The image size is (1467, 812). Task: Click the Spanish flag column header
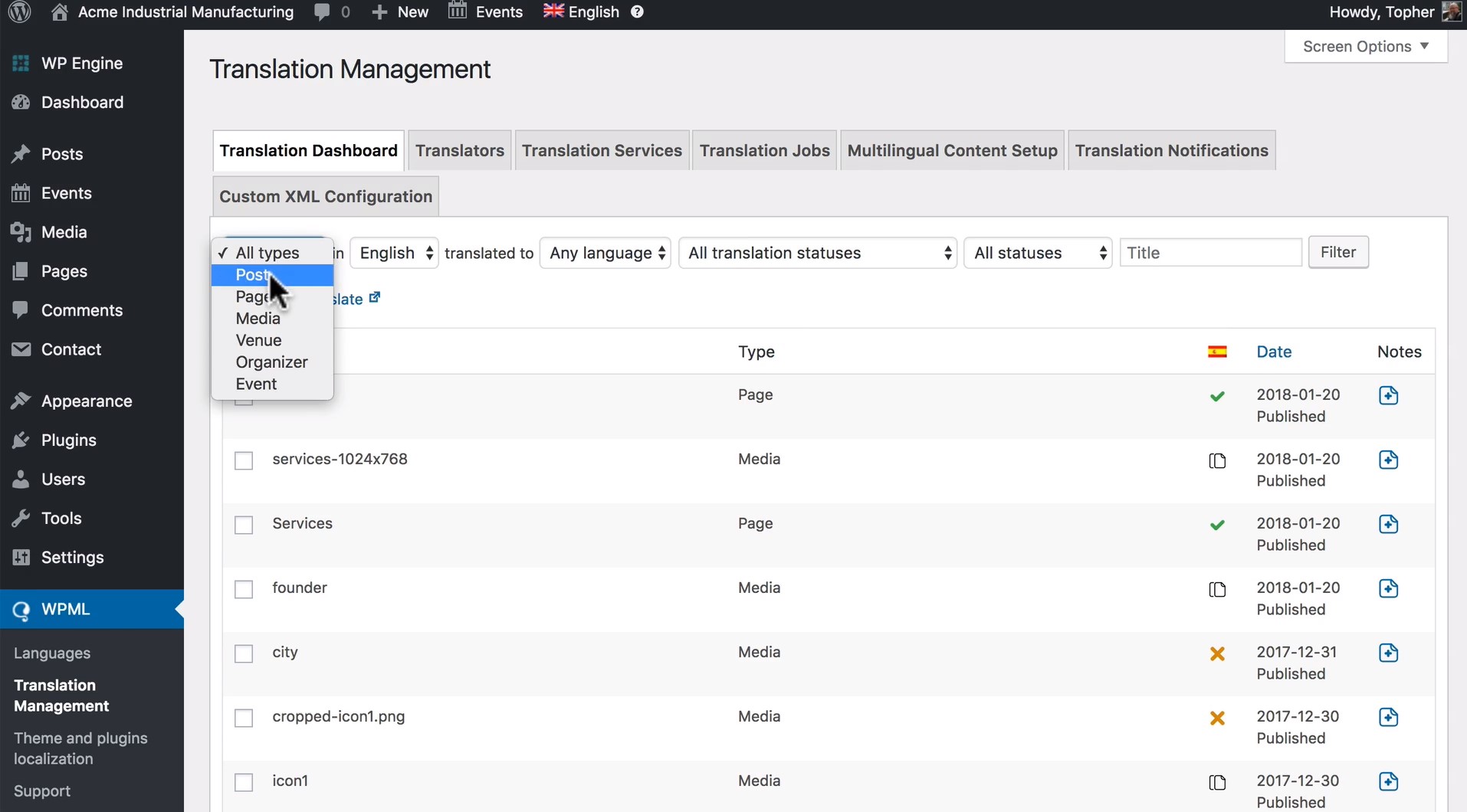1216,352
